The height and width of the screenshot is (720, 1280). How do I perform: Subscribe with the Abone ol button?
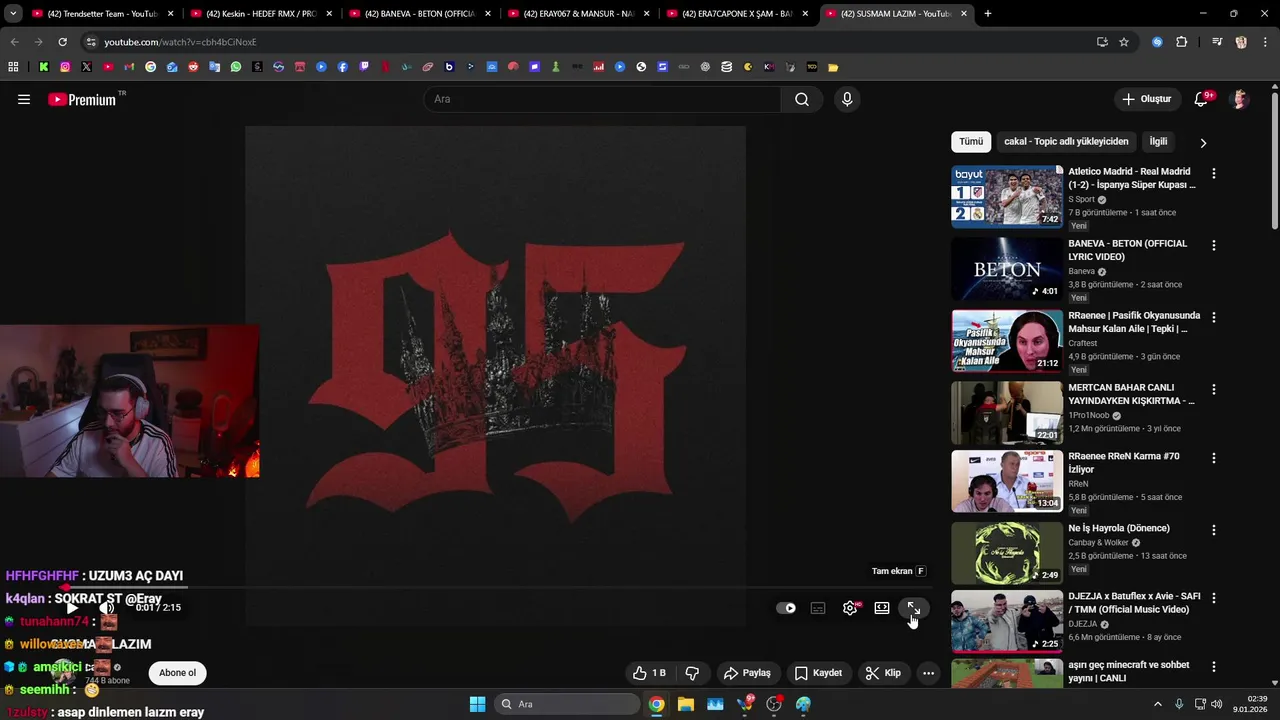pyautogui.click(x=177, y=673)
